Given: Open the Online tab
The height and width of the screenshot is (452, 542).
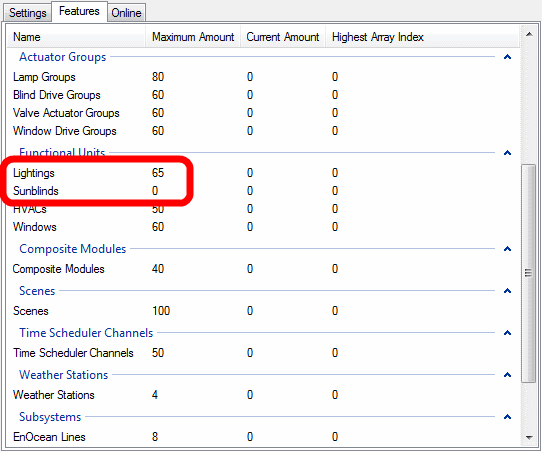Looking at the screenshot, I should point(126,13).
